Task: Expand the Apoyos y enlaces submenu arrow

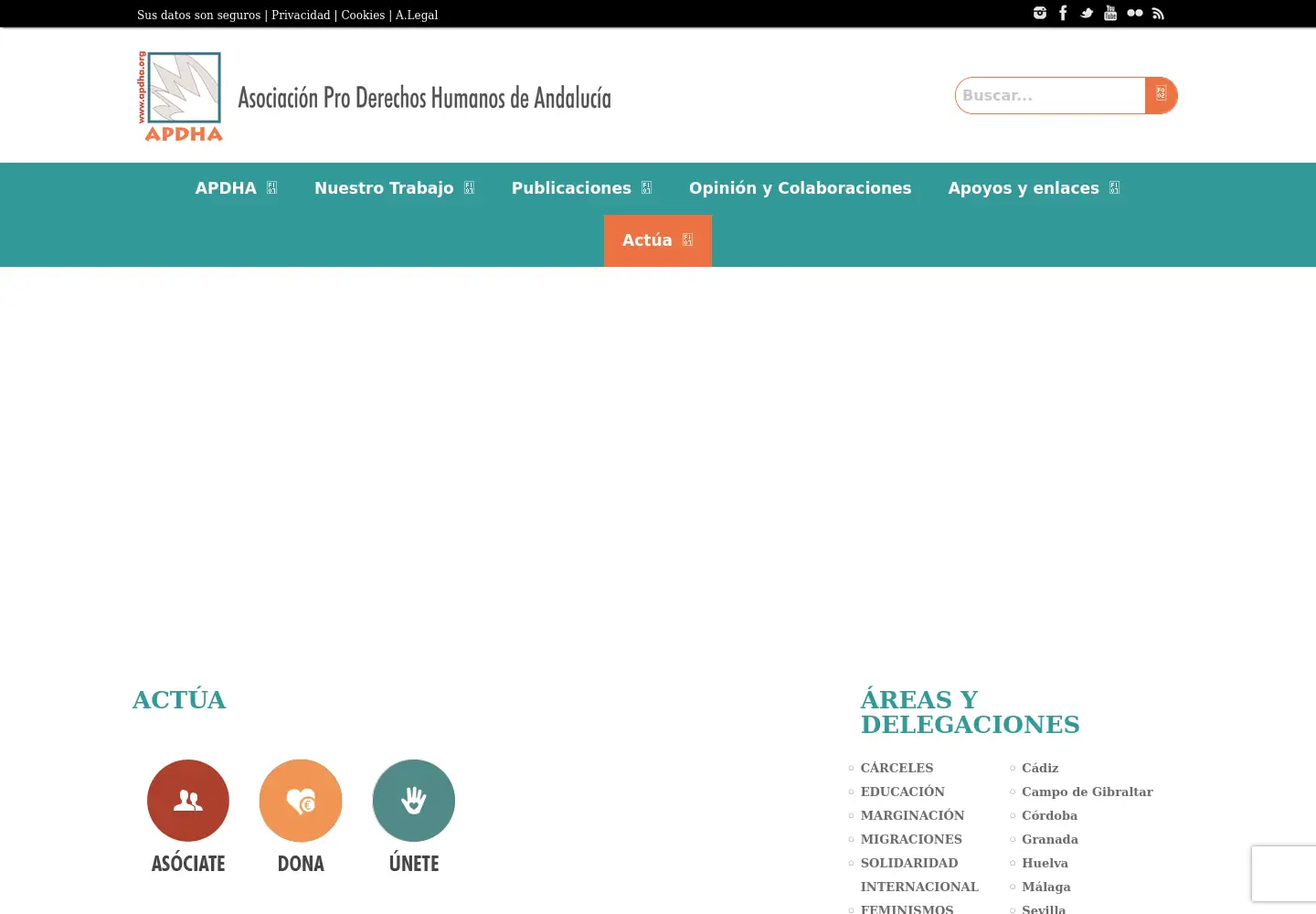Action: tap(1114, 187)
